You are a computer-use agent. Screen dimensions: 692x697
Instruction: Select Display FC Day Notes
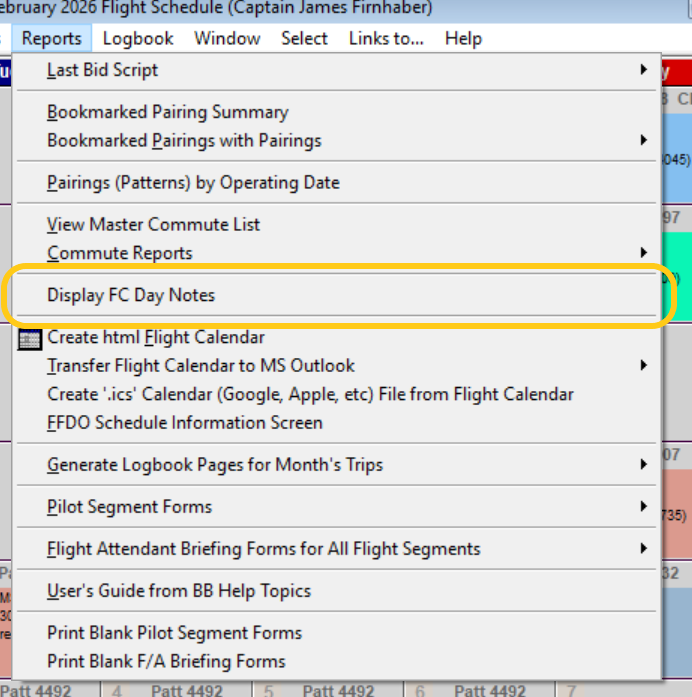coord(131,295)
